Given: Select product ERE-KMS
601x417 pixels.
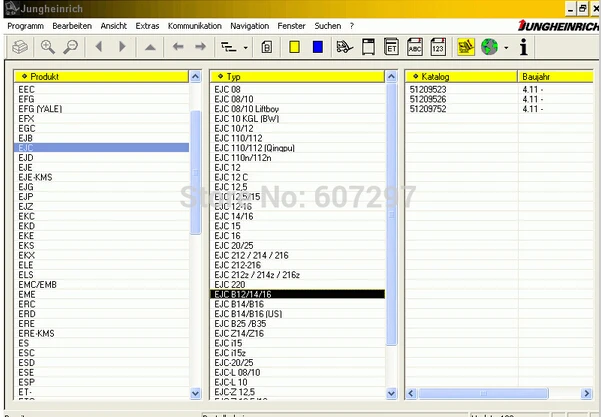Looking at the screenshot, I should [101, 333].
